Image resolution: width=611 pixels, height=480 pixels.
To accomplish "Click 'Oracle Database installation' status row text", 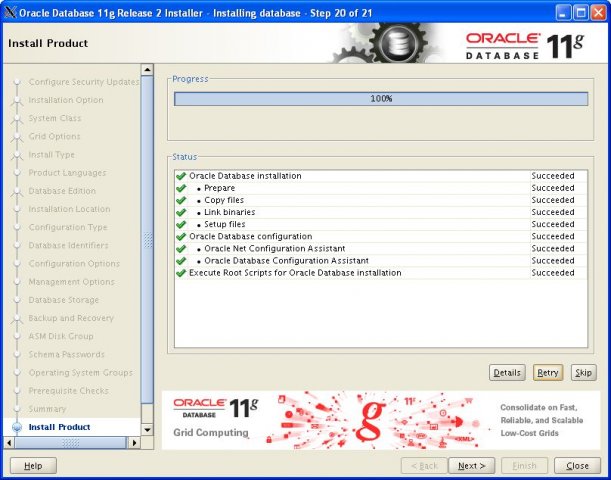I will (x=245, y=176).
